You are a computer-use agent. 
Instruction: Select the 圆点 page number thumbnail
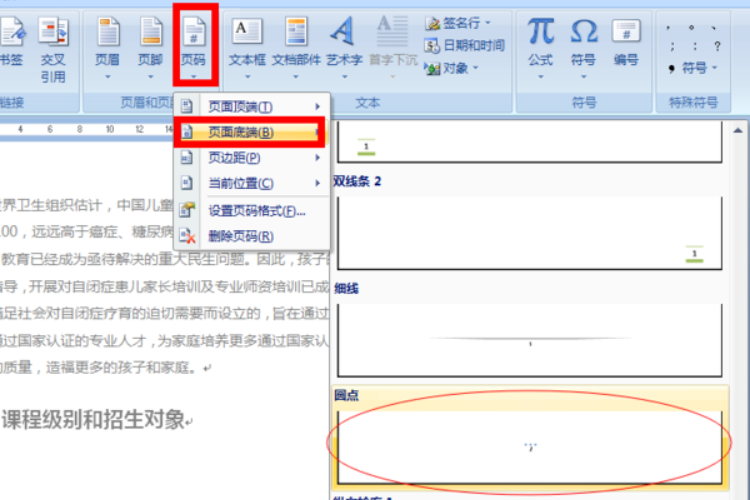point(529,447)
